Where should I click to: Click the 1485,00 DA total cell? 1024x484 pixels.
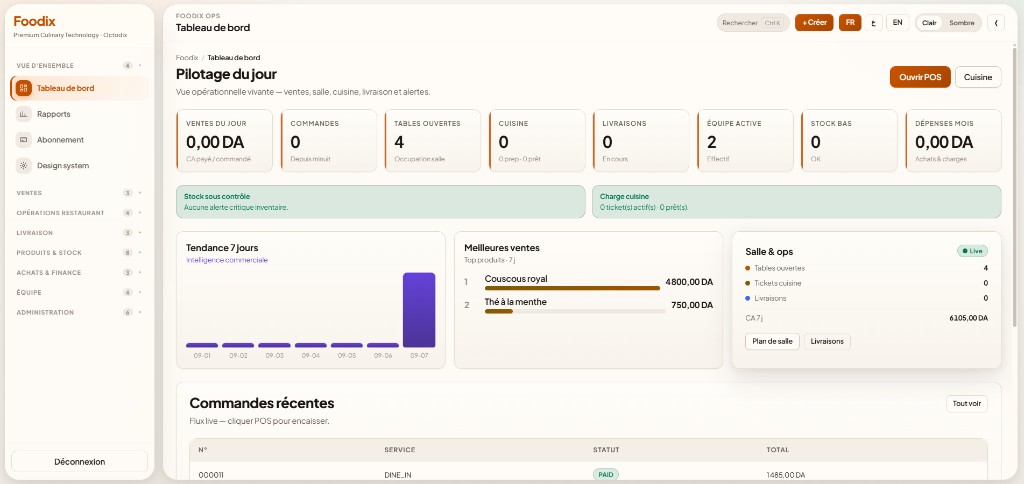pos(786,475)
